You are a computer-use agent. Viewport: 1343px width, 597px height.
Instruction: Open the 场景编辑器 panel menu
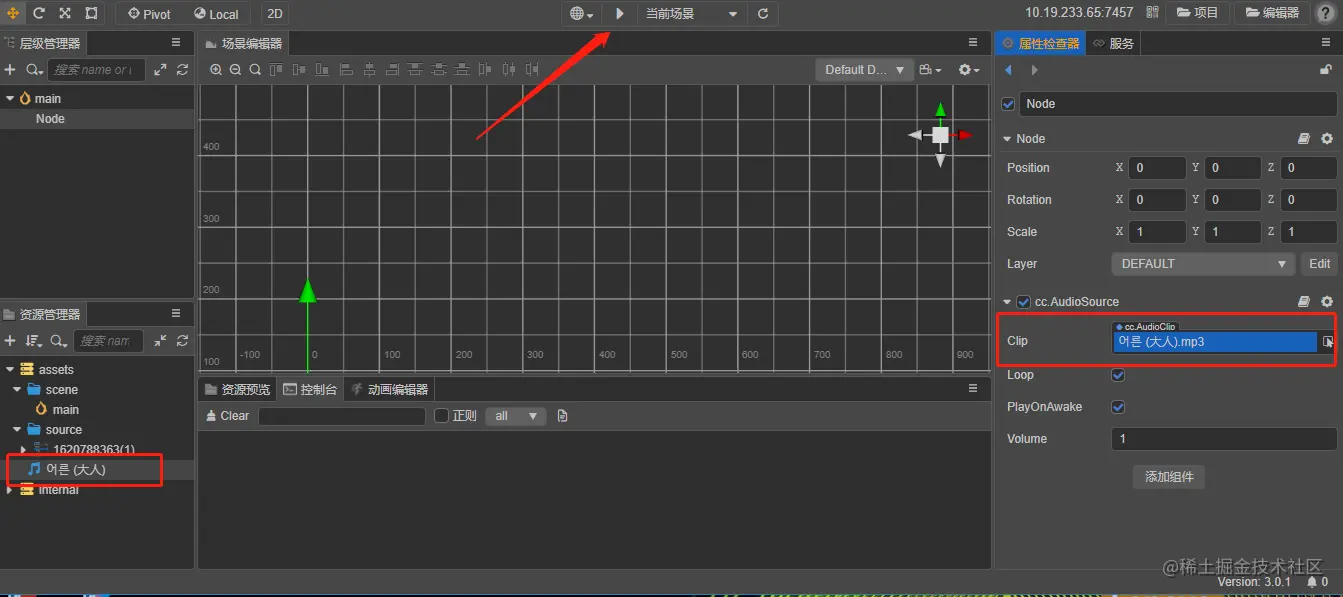[973, 43]
